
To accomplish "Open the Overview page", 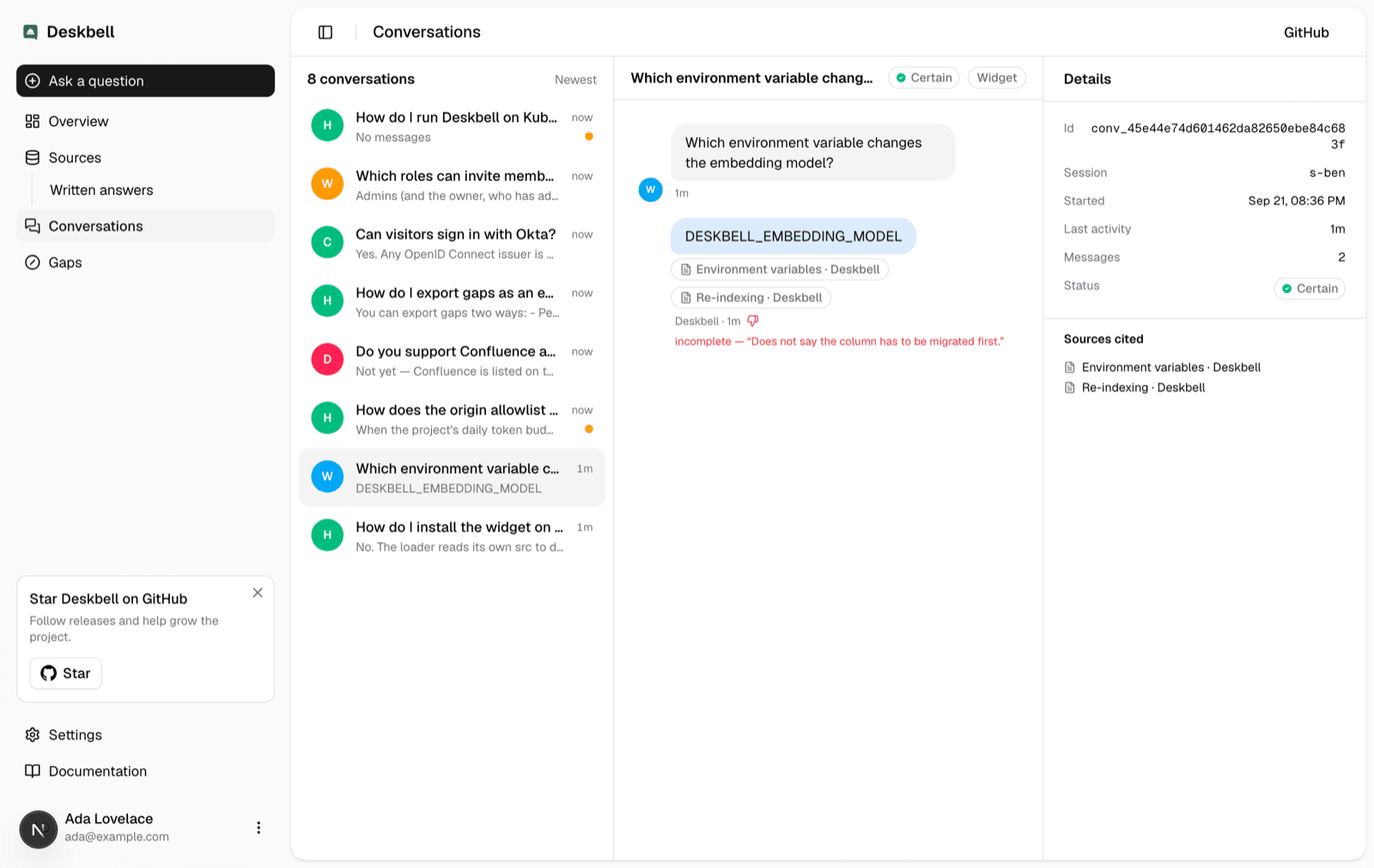I will tap(146, 121).
